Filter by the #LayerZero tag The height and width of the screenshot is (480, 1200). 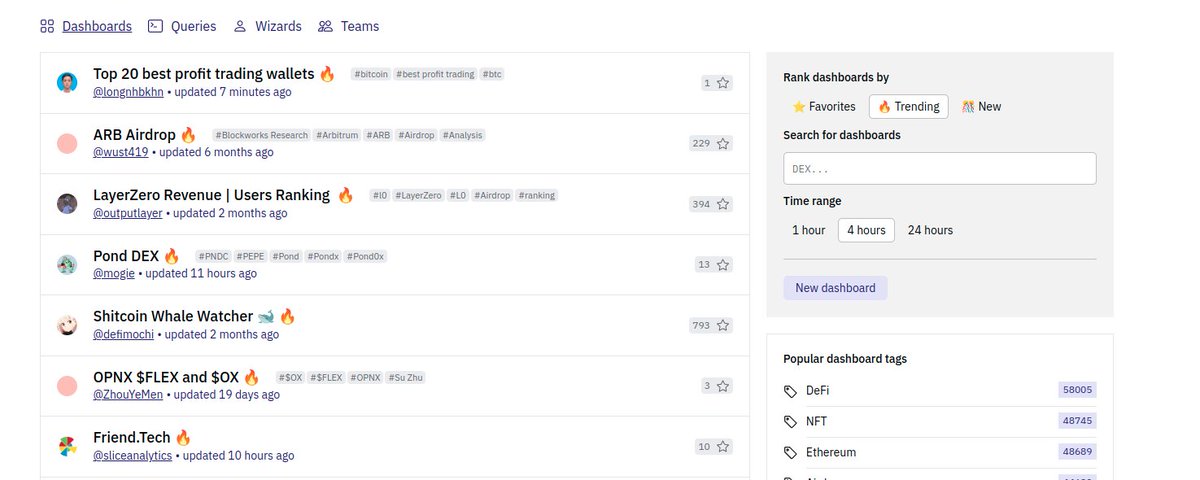coord(418,195)
